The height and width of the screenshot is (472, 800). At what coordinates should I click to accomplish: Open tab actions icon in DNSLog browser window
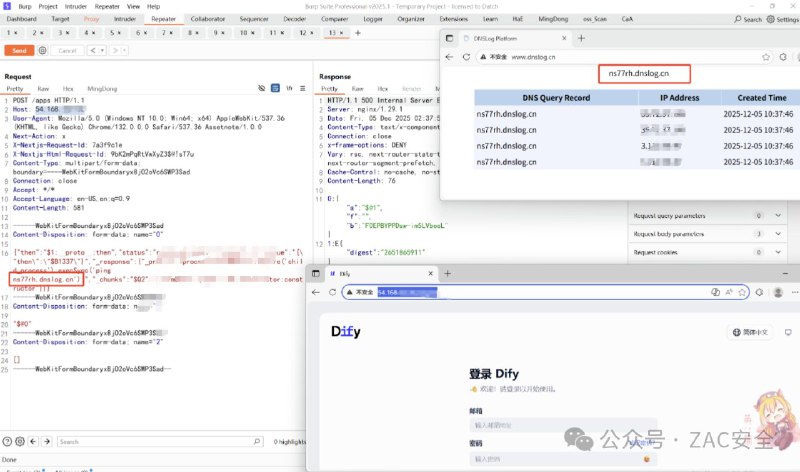(x=449, y=38)
